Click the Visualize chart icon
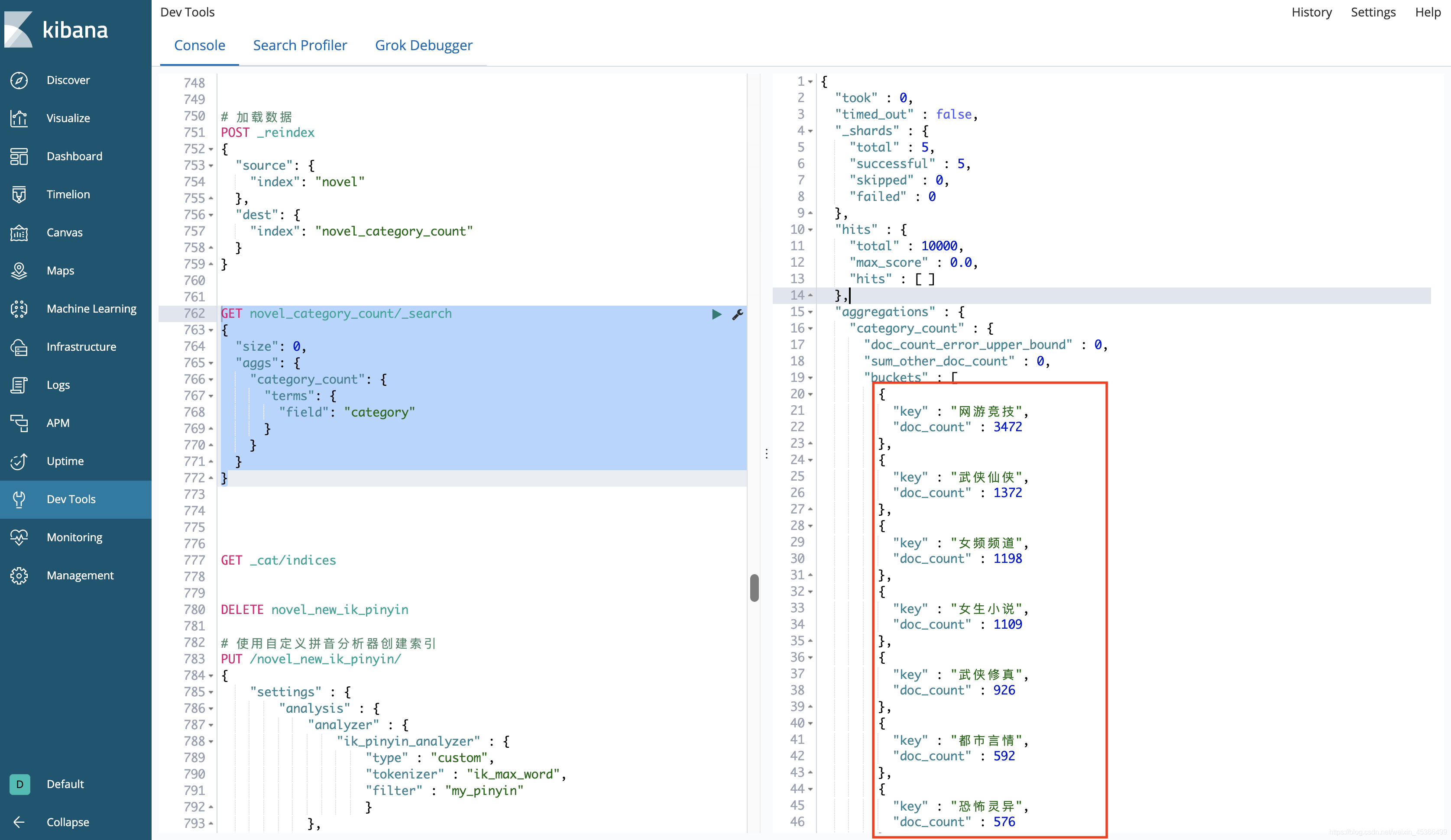The image size is (1451, 840). pos(19,118)
